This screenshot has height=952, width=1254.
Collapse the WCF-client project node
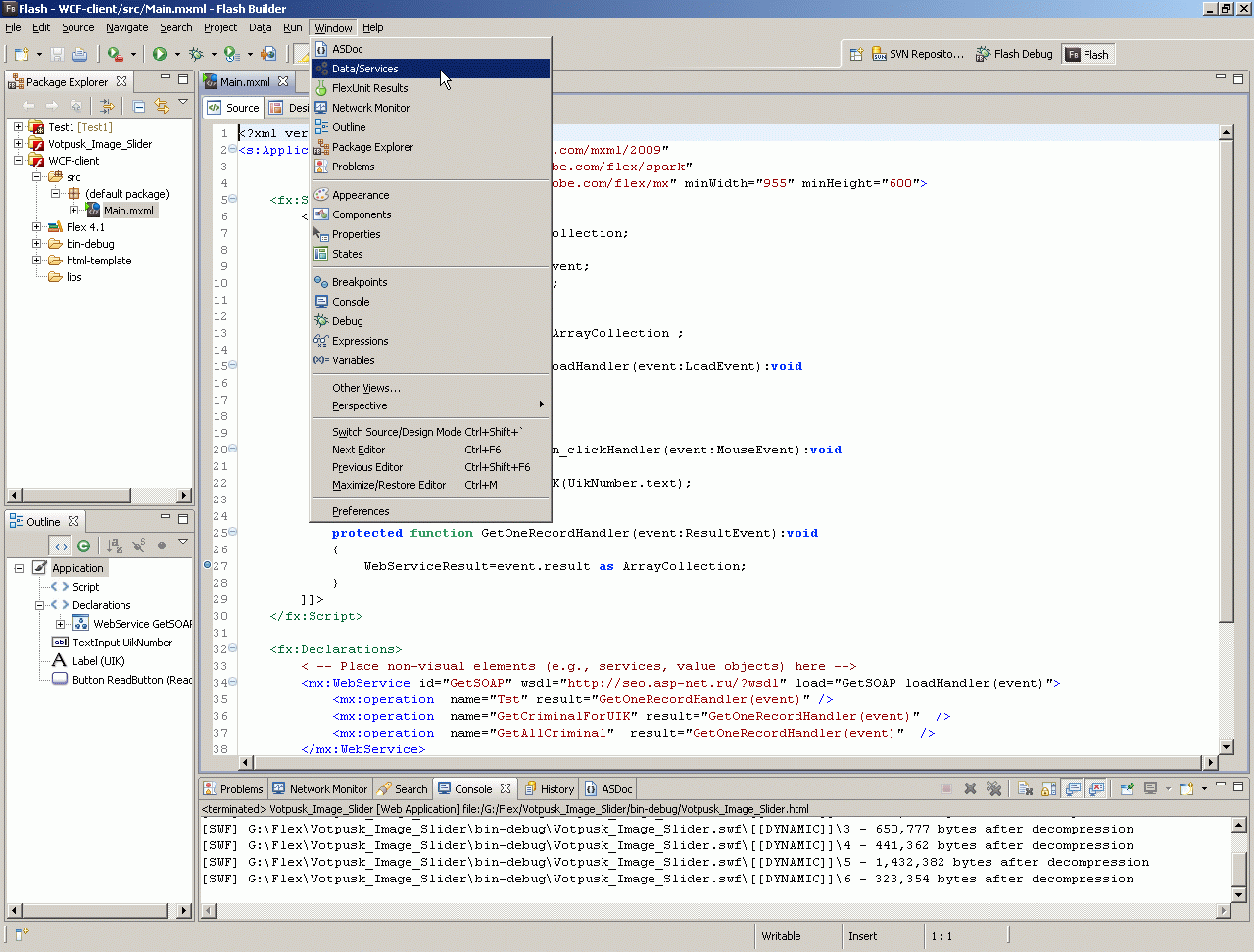pyautogui.click(x=19, y=161)
